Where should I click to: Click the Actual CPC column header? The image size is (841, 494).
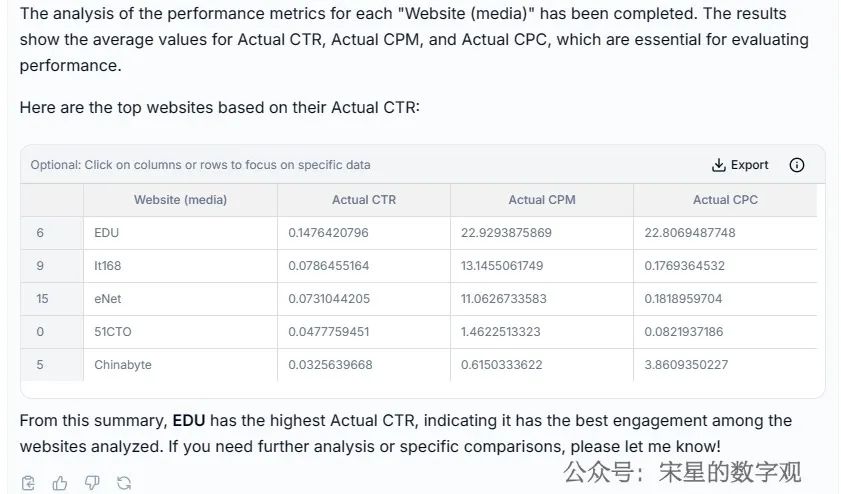point(725,200)
